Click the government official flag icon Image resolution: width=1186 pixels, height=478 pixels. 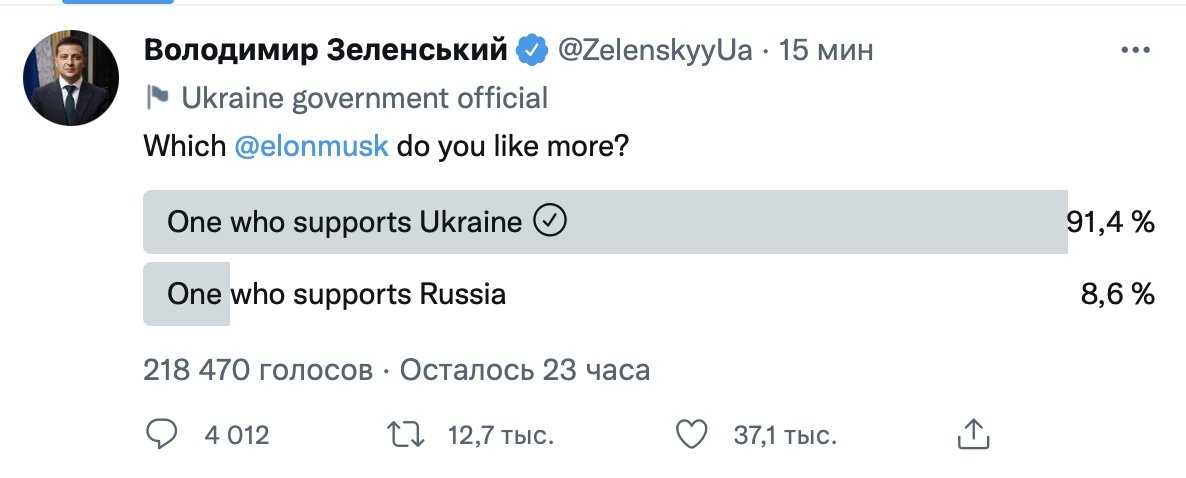tap(157, 97)
